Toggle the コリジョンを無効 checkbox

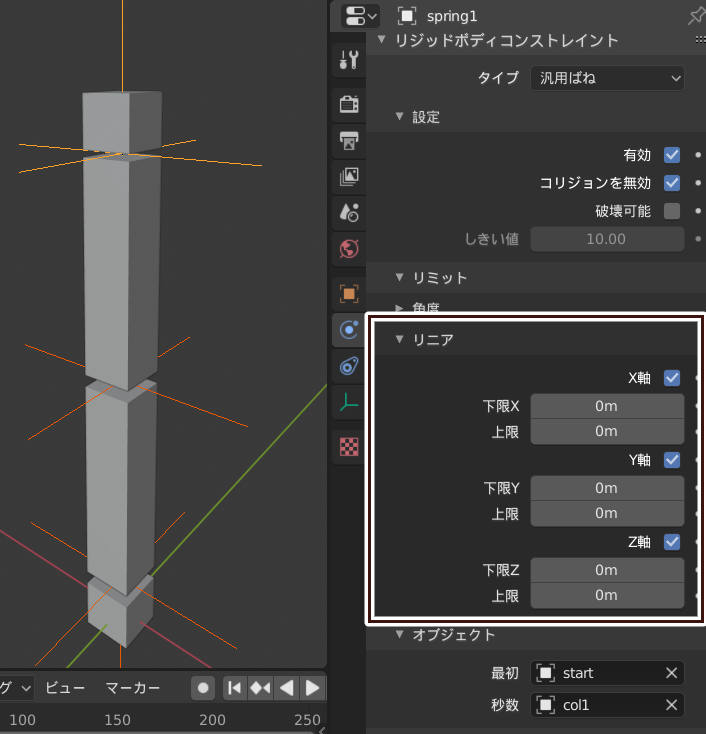click(x=671, y=183)
